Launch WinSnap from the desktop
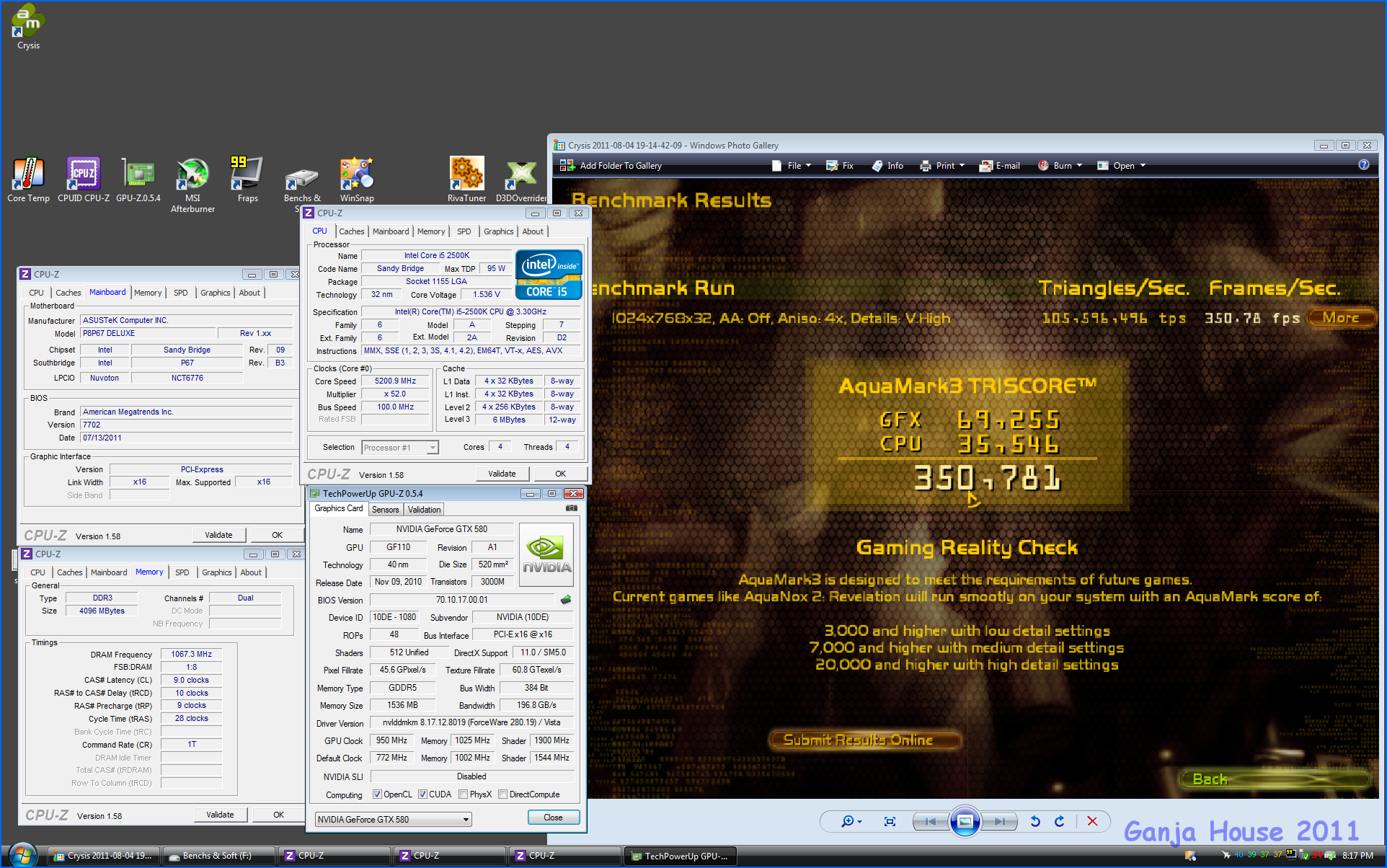 tap(357, 180)
